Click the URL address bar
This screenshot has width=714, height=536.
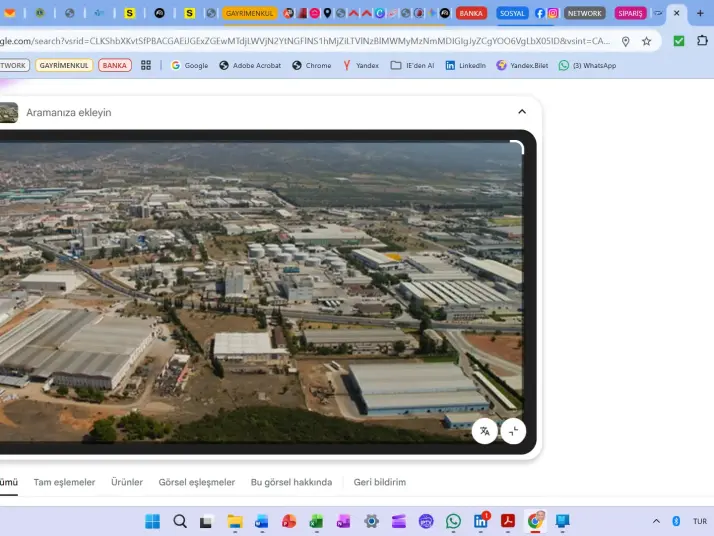[x=300, y=41]
